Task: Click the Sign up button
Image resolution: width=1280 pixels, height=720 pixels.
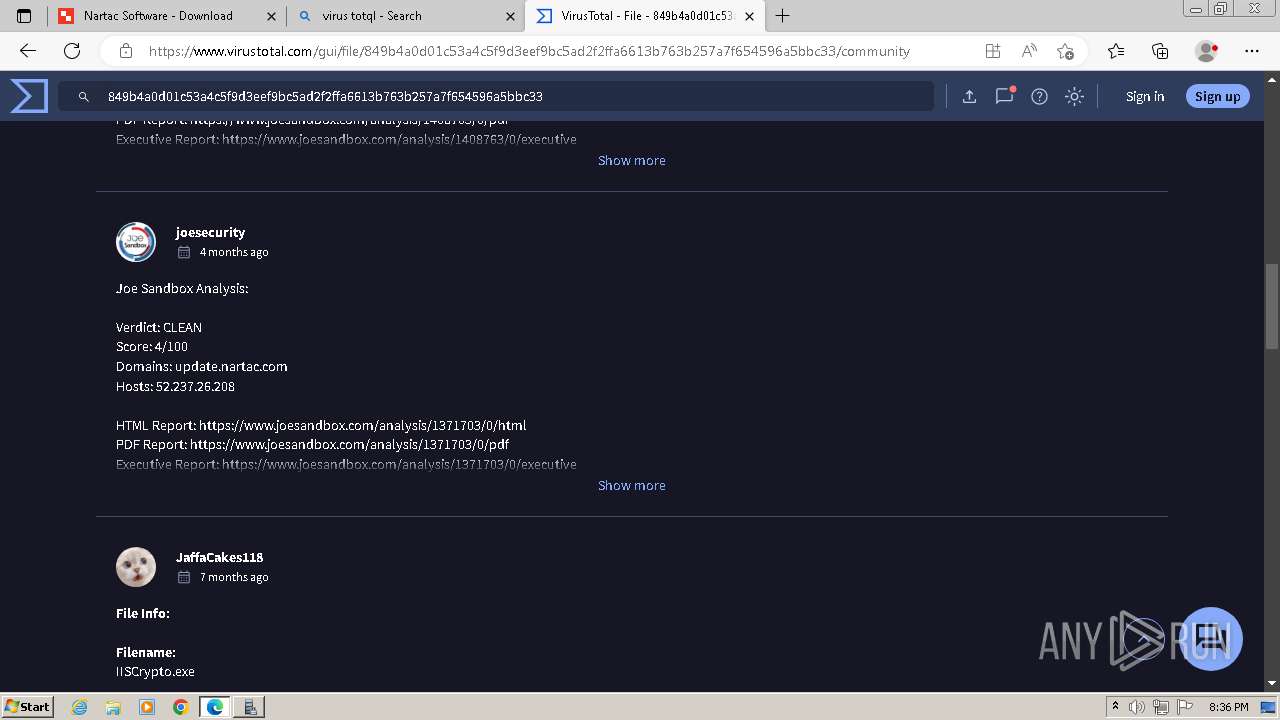Action: (x=1217, y=96)
